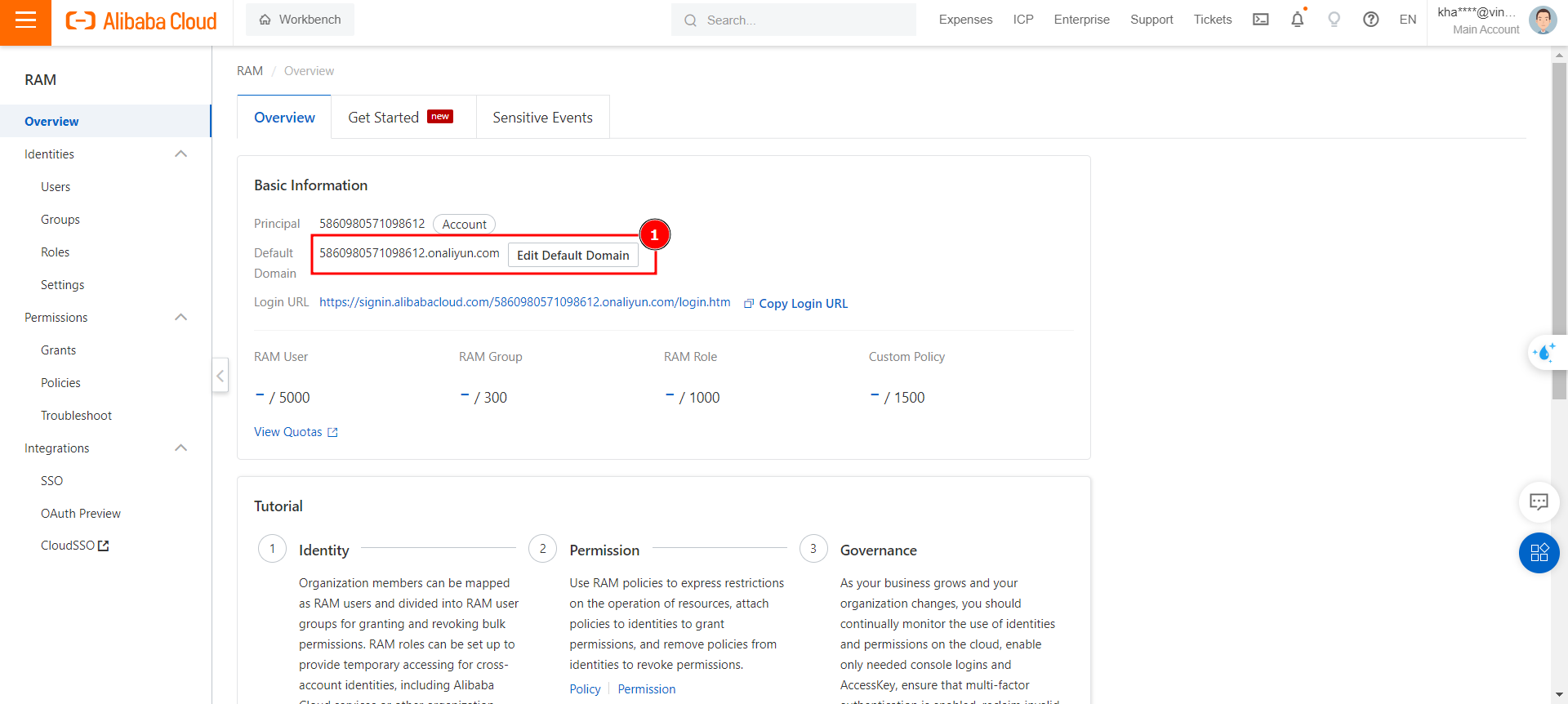Open the hamburger main menu
This screenshot has width=1568, height=704.
(25, 21)
